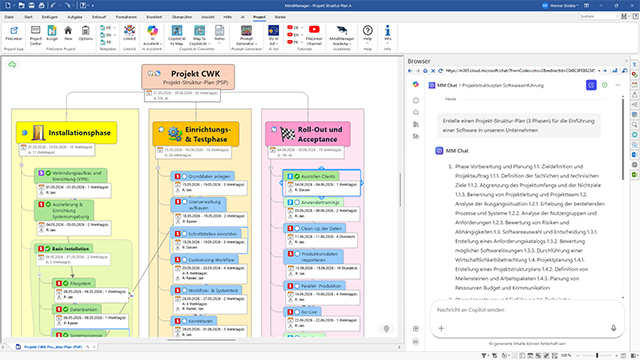Image resolution: width=640 pixels, height=360 pixels.
Task: Toggle progress circle on Go-Live task
Action: click(297, 312)
